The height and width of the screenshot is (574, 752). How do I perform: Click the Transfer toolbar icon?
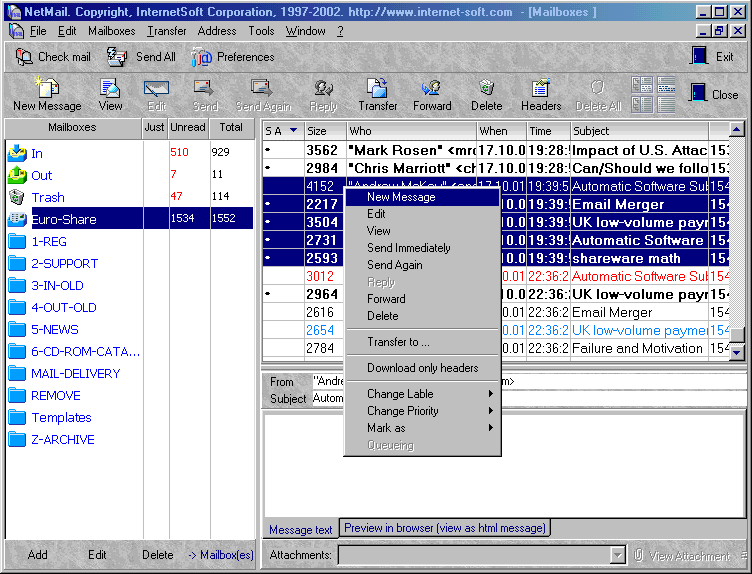377,88
